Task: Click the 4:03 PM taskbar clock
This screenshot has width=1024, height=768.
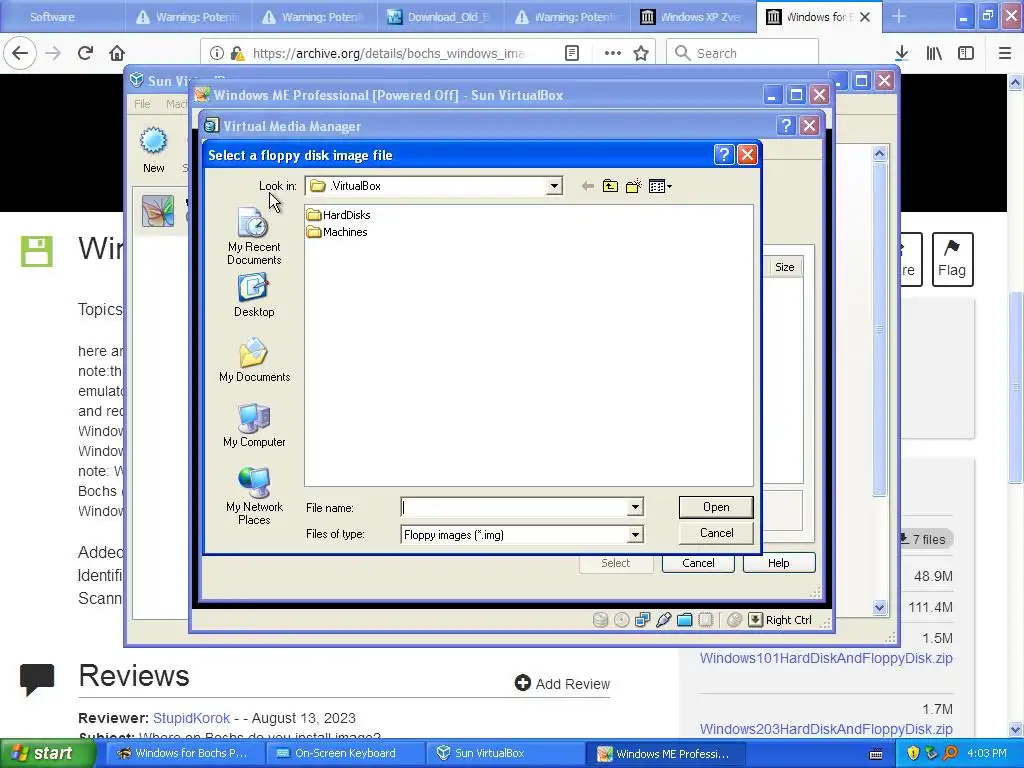Action: pos(987,753)
